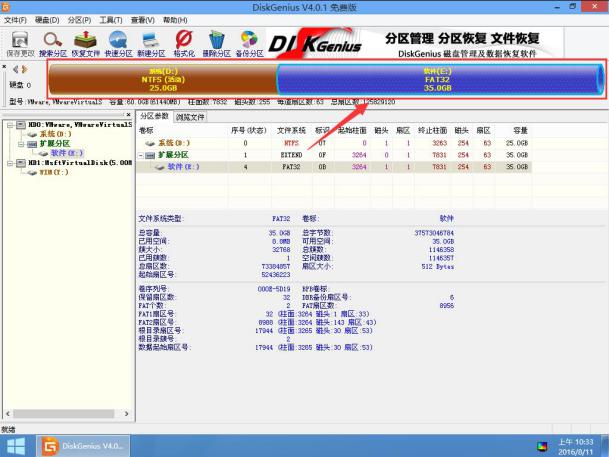Screen dimensions: 609x457
Task: Select the 格式化 format icon
Action: pyautogui.click(x=184, y=44)
